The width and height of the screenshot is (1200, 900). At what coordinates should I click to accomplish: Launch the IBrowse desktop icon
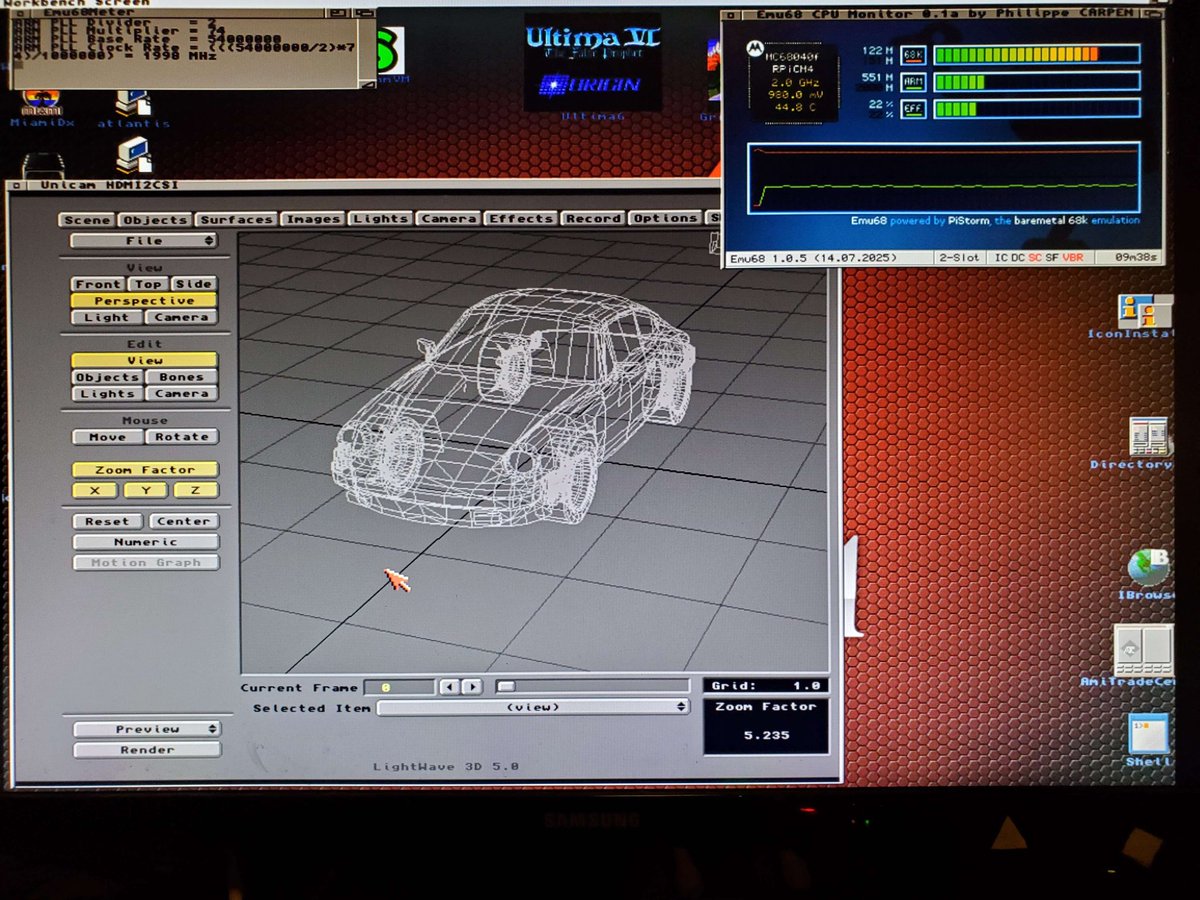coord(1147,575)
